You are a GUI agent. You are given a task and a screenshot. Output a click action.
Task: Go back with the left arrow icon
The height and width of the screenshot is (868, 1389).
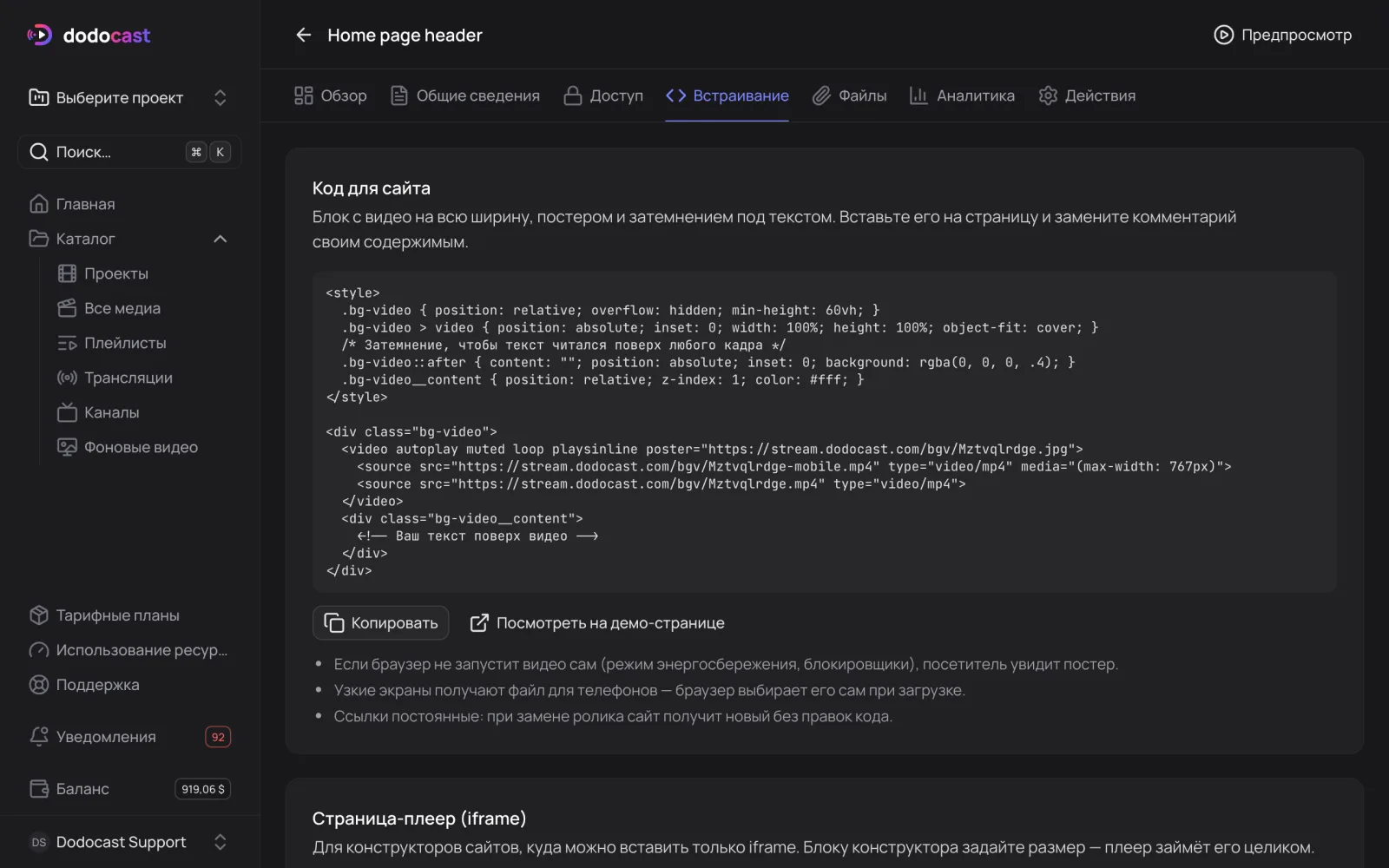(x=303, y=35)
